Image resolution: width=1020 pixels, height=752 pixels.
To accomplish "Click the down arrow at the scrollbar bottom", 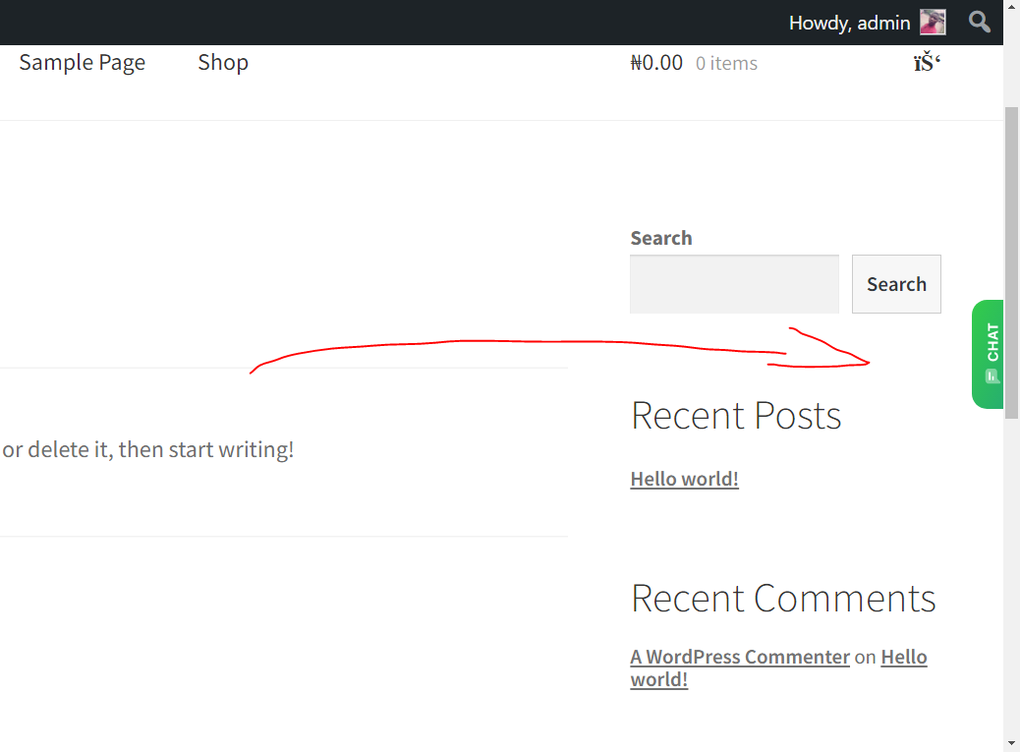I will [1011, 744].
